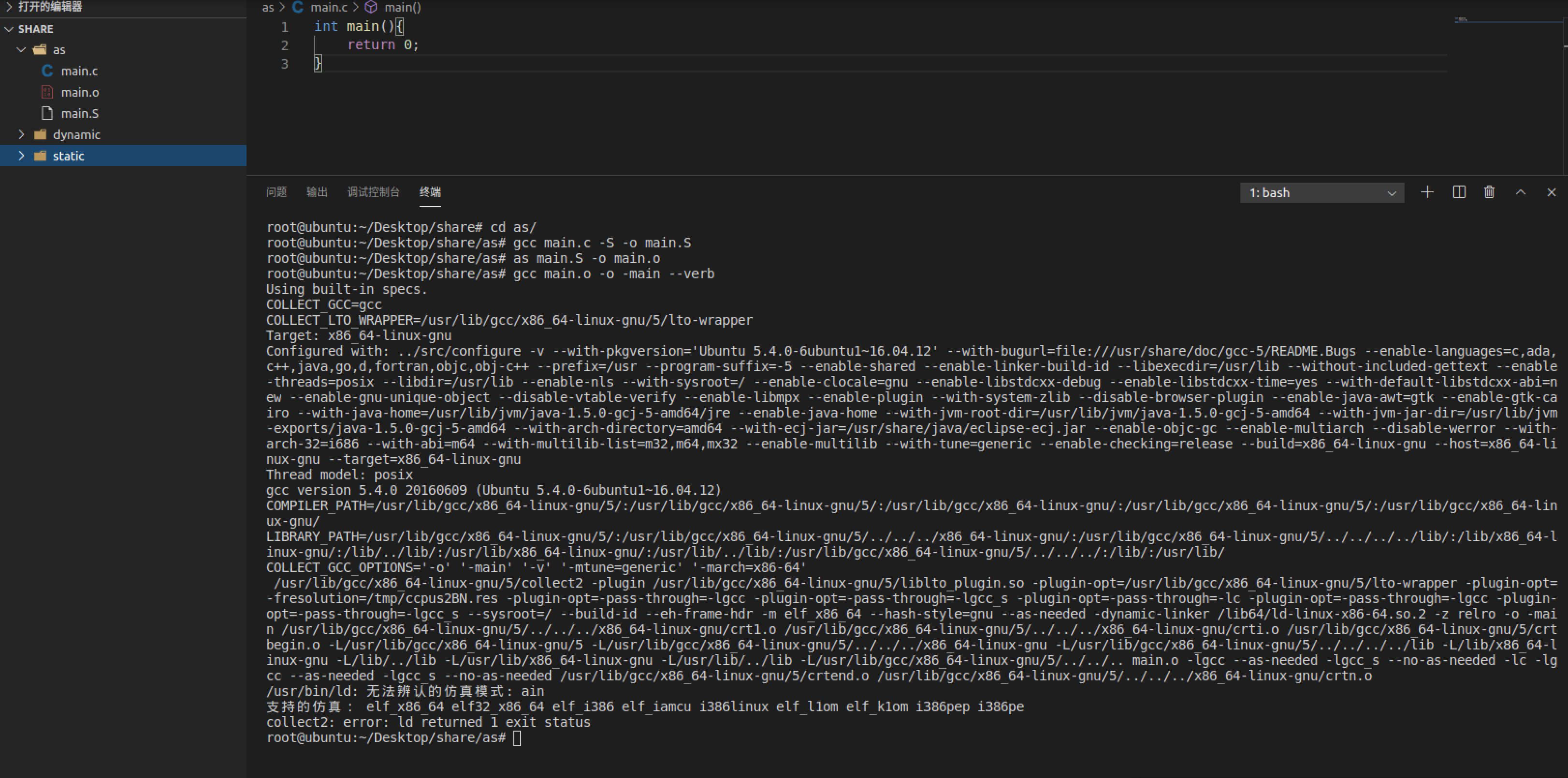Click the 'as' breadcrumb segment
The height and width of the screenshot is (778, 1568).
(268, 7)
